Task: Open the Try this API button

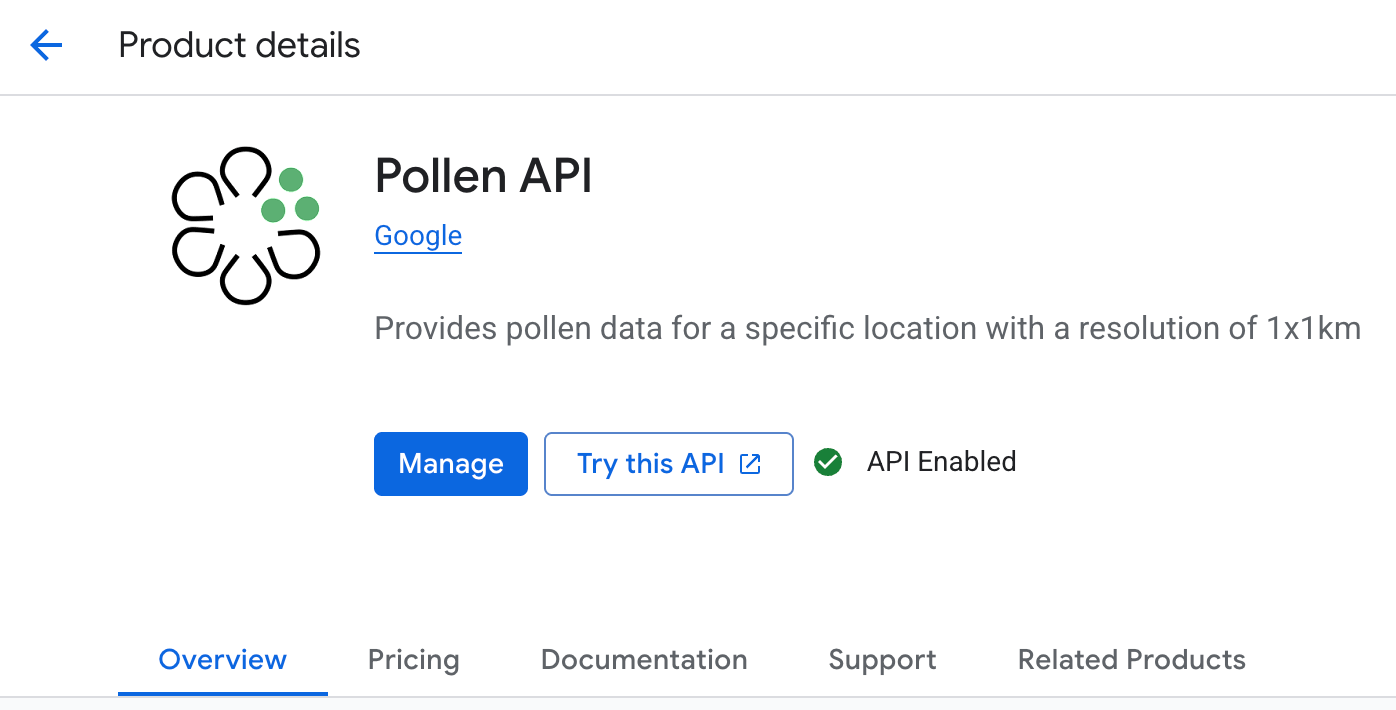Action: 651,464
